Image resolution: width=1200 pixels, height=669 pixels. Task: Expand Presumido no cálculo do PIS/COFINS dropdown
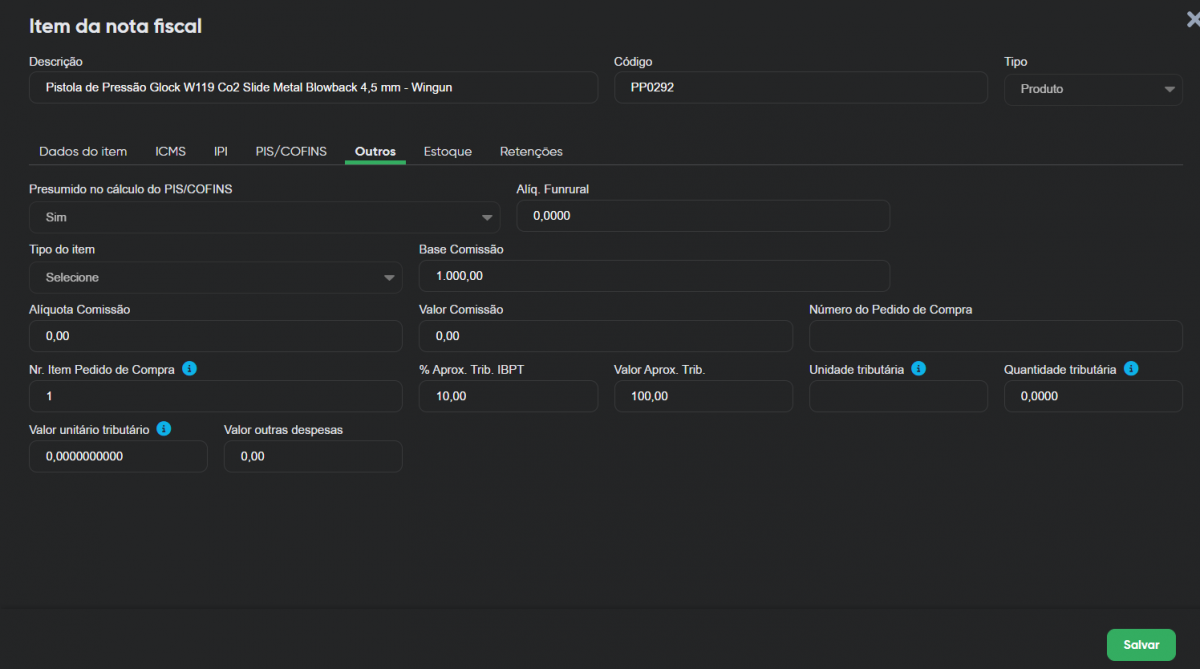click(264, 217)
